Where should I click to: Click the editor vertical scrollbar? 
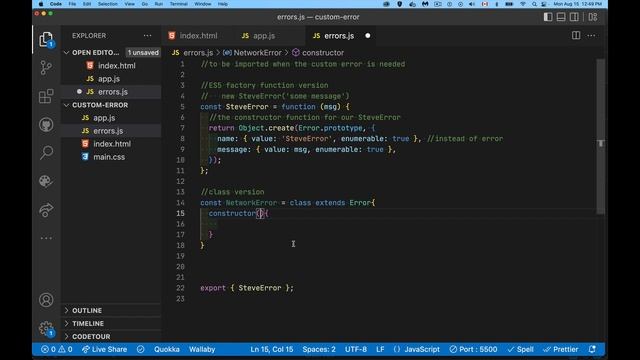tap(601, 137)
